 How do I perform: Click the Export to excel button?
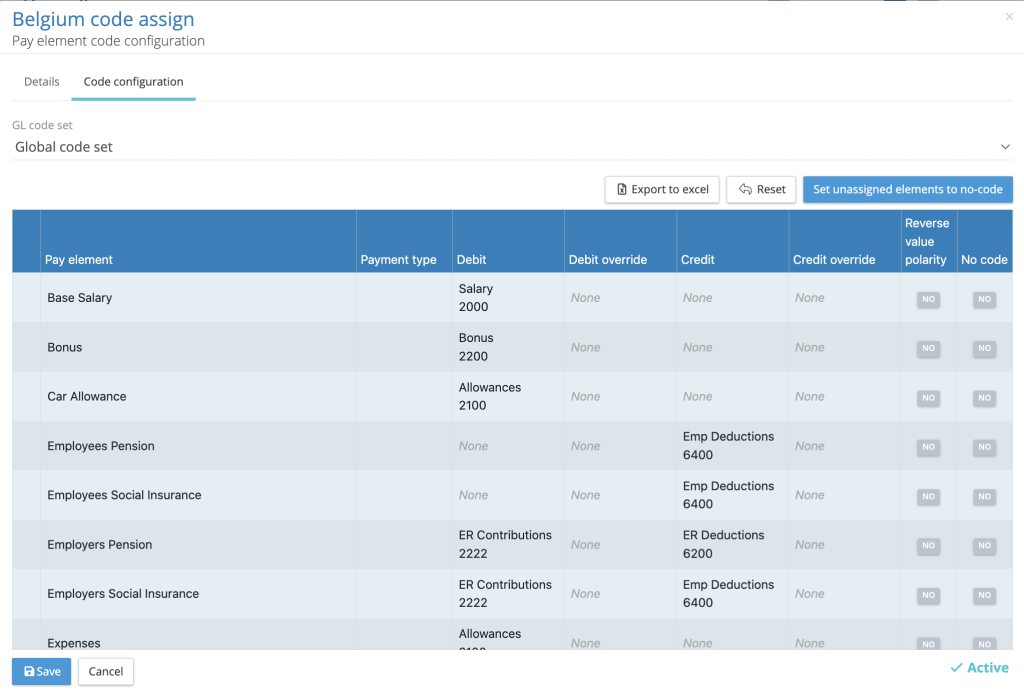pyautogui.click(x=661, y=189)
